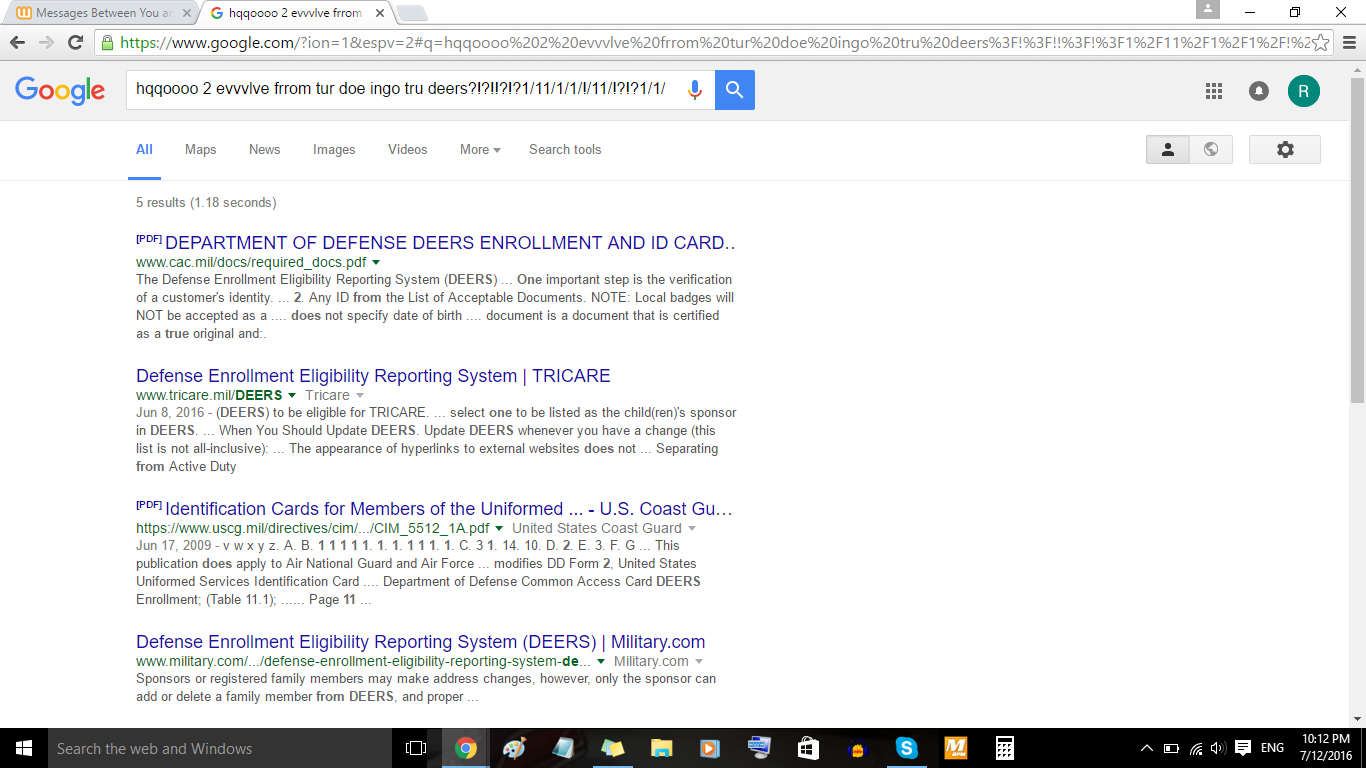The image size is (1366, 768).
Task: Open the Windows Start menu
Action: coord(24,748)
